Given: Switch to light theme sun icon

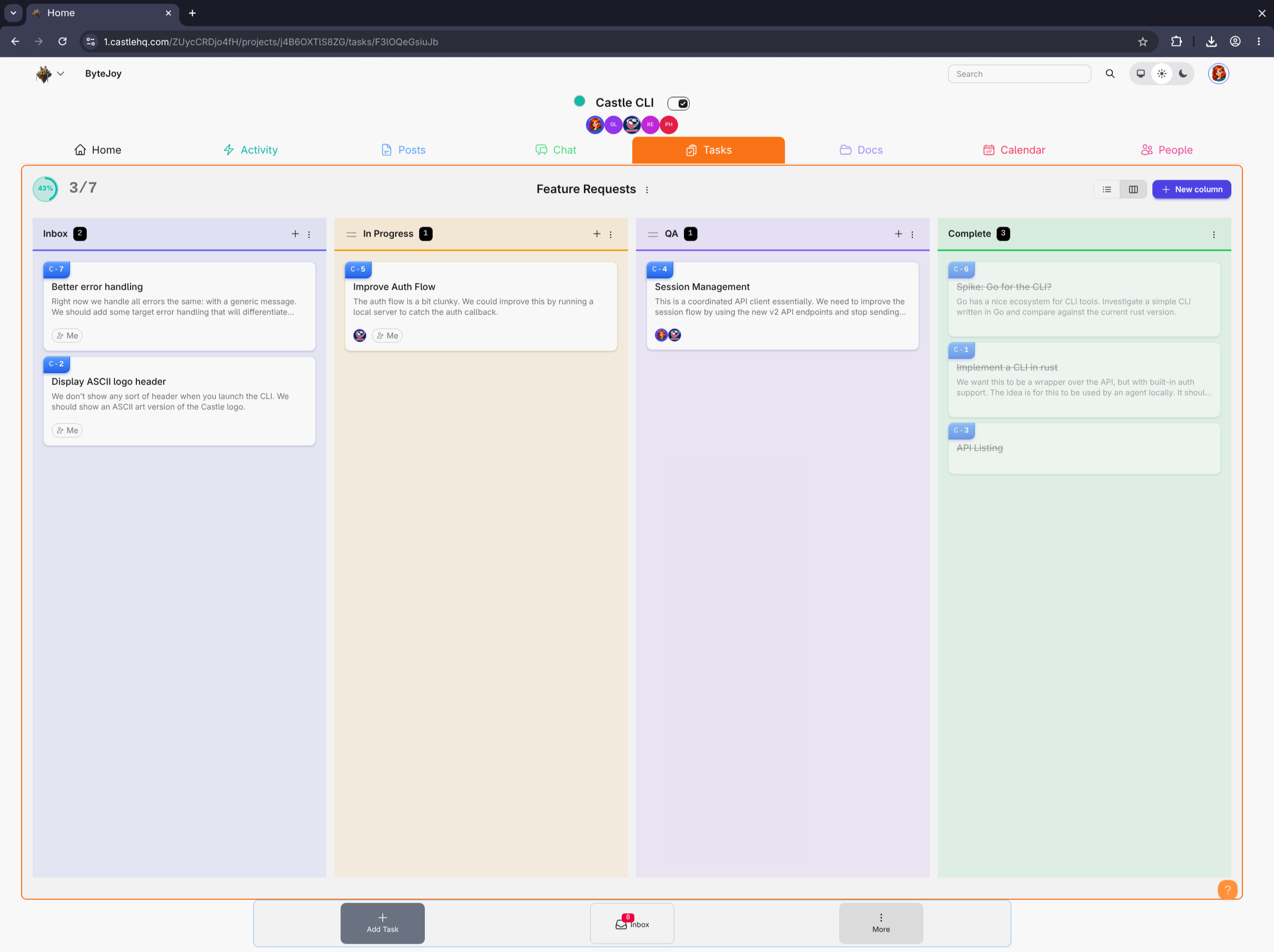Looking at the screenshot, I should (1162, 74).
